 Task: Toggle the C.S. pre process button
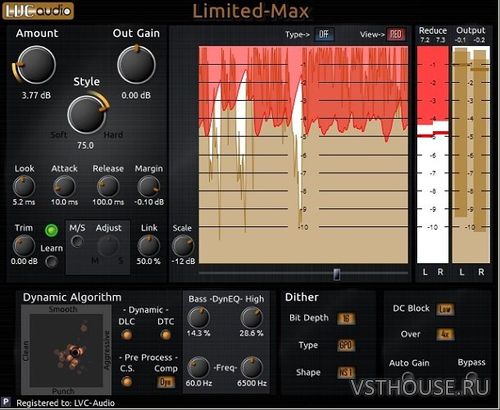pyautogui.click(x=127, y=382)
